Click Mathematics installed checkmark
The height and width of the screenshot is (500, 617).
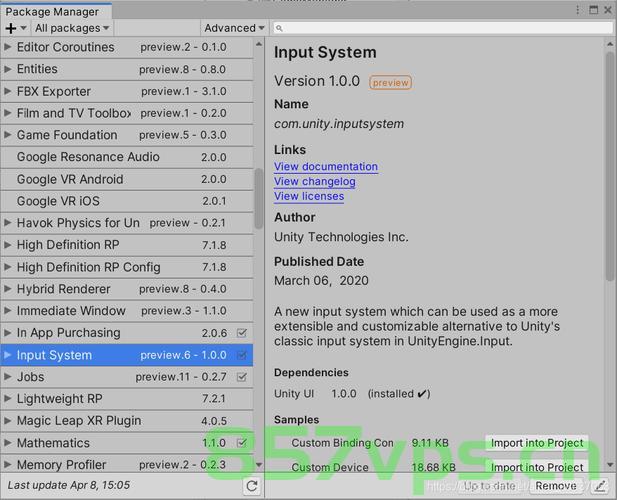242,443
